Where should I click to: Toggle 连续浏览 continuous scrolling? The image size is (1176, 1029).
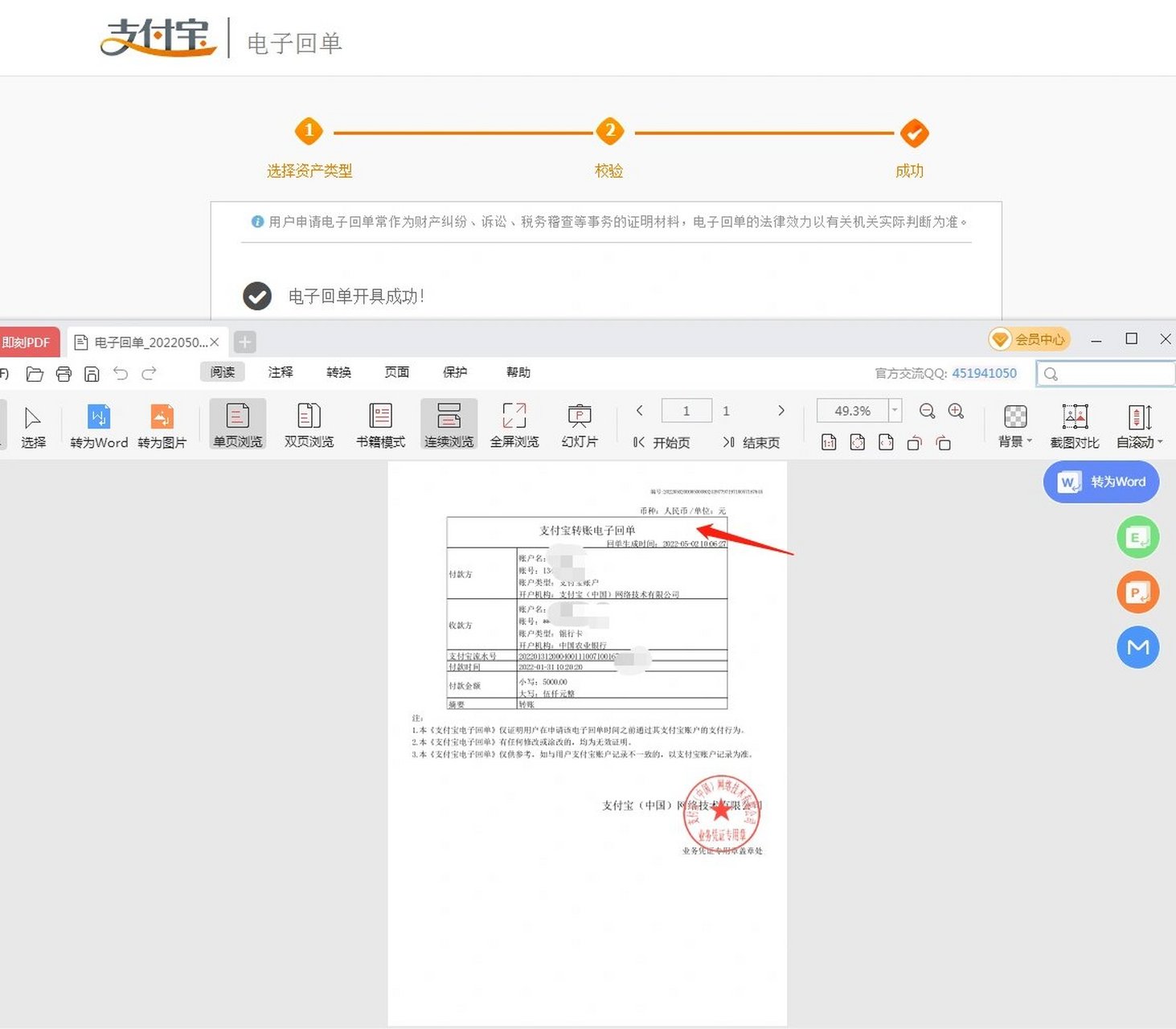point(449,425)
